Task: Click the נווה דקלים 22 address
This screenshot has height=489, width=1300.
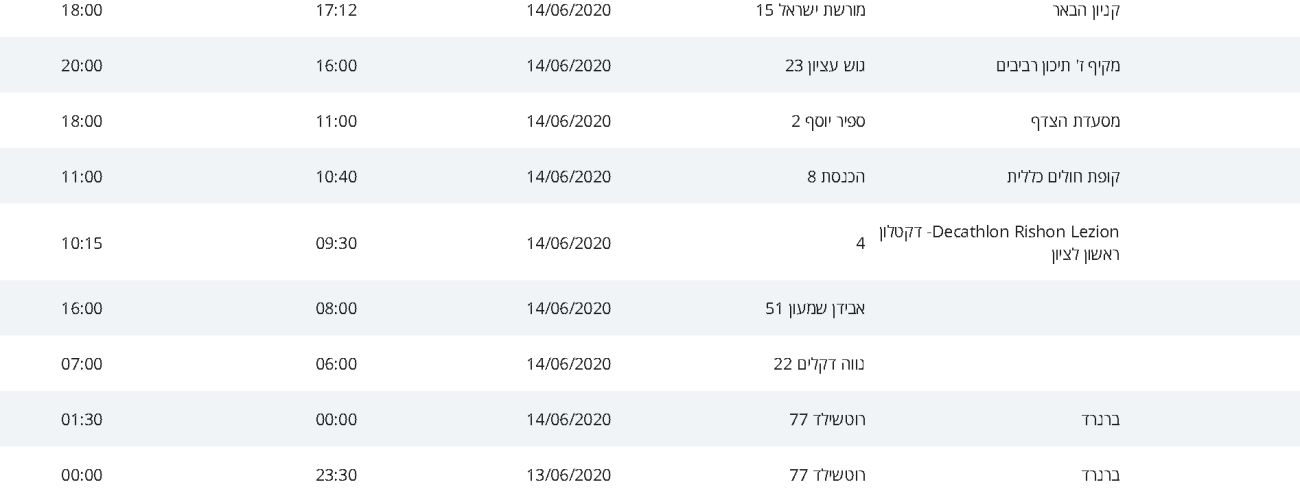Action: click(819, 364)
